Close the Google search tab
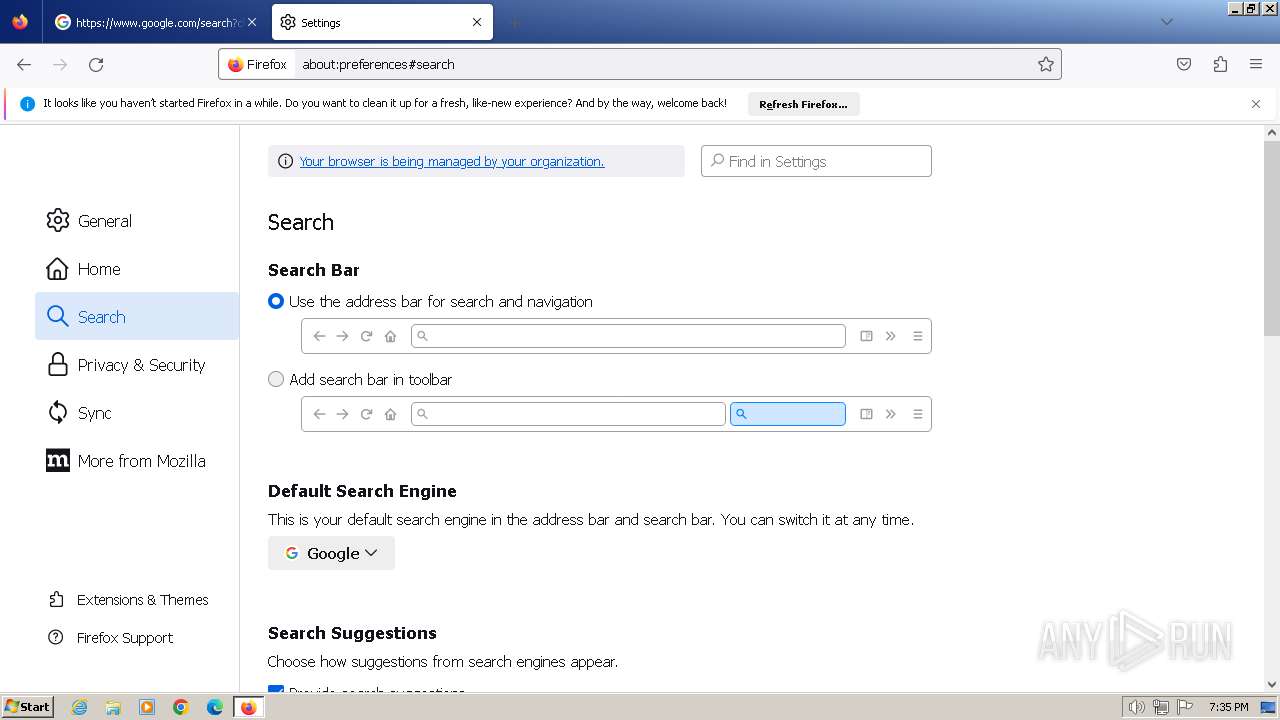The width and height of the screenshot is (1280, 720). pyautogui.click(x=251, y=22)
